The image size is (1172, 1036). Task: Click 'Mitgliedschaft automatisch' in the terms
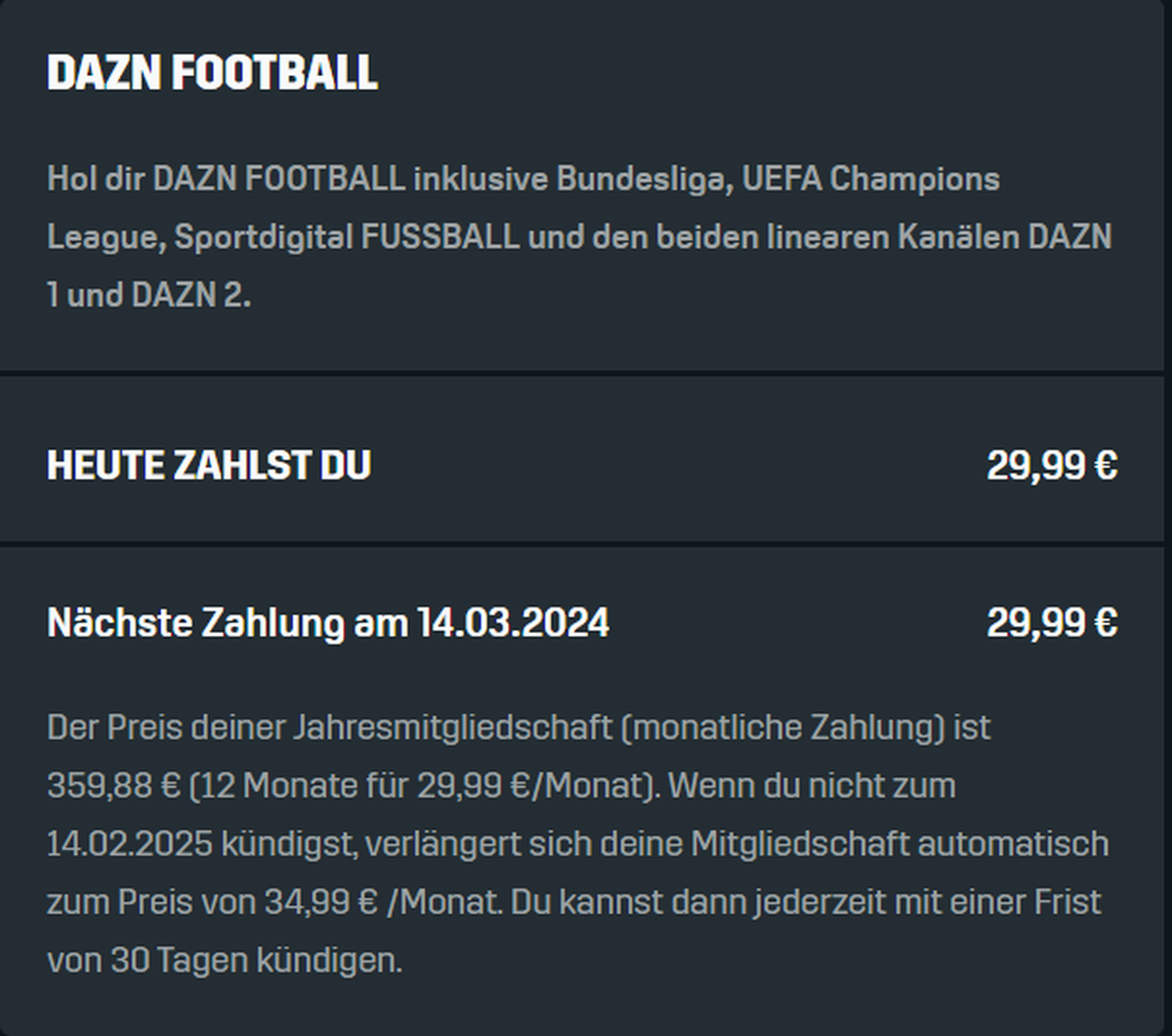pos(900,844)
